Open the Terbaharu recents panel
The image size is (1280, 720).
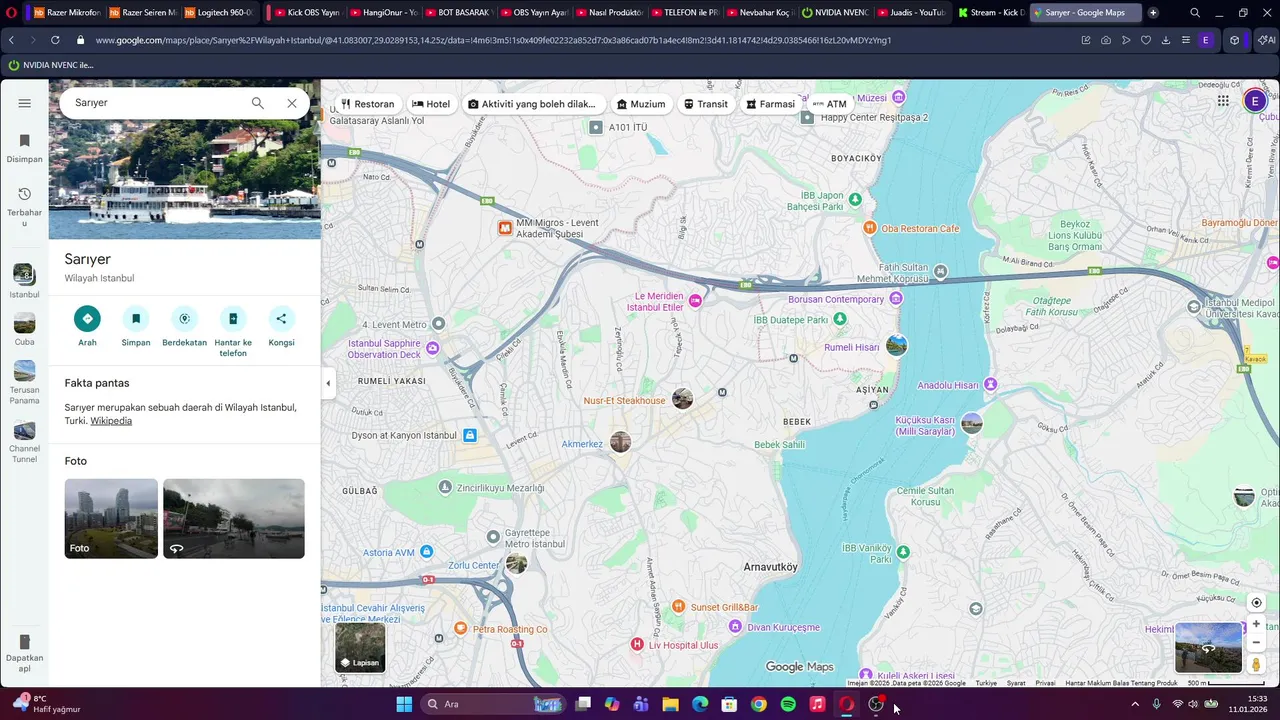tap(24, 205)
